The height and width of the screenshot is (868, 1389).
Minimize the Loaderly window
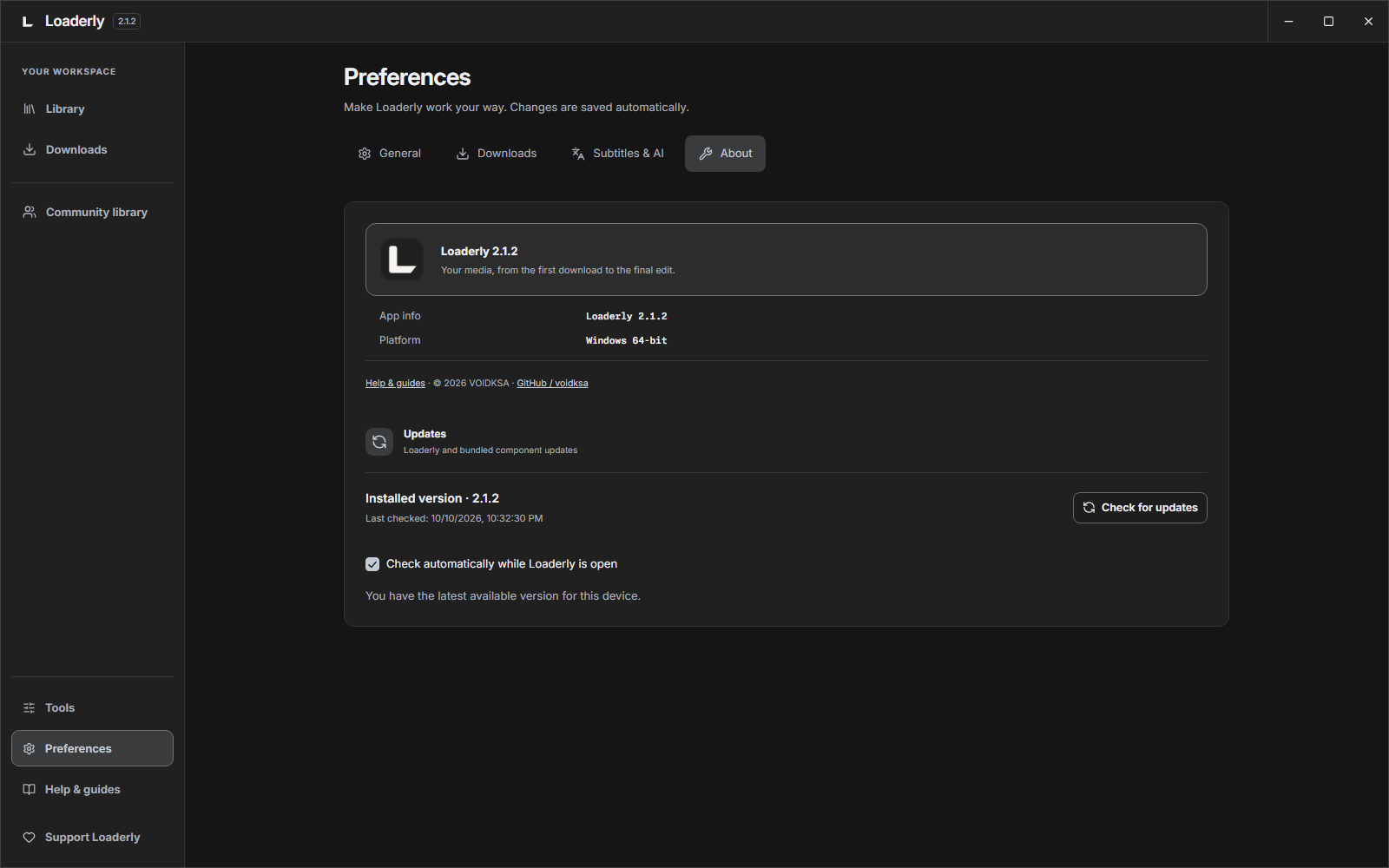1288,22
